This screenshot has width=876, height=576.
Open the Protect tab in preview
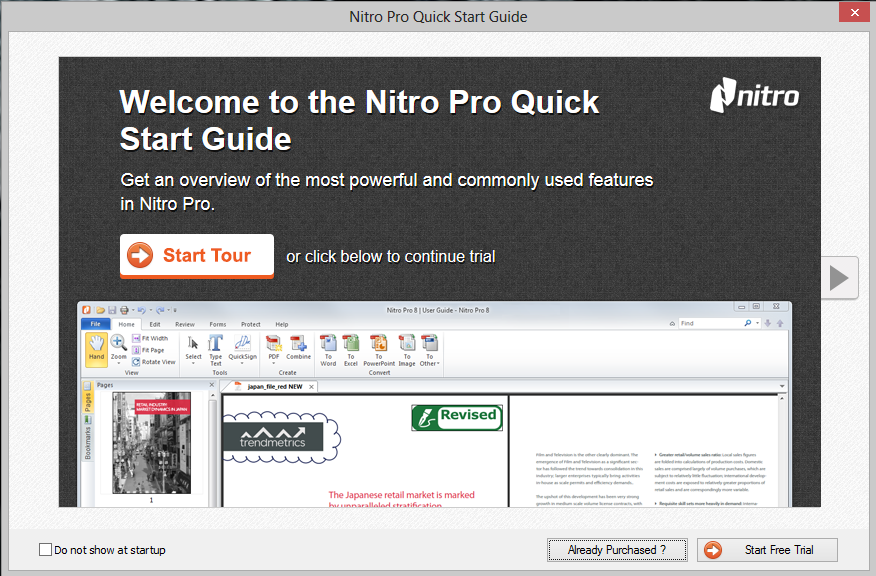tap(250, 324)
